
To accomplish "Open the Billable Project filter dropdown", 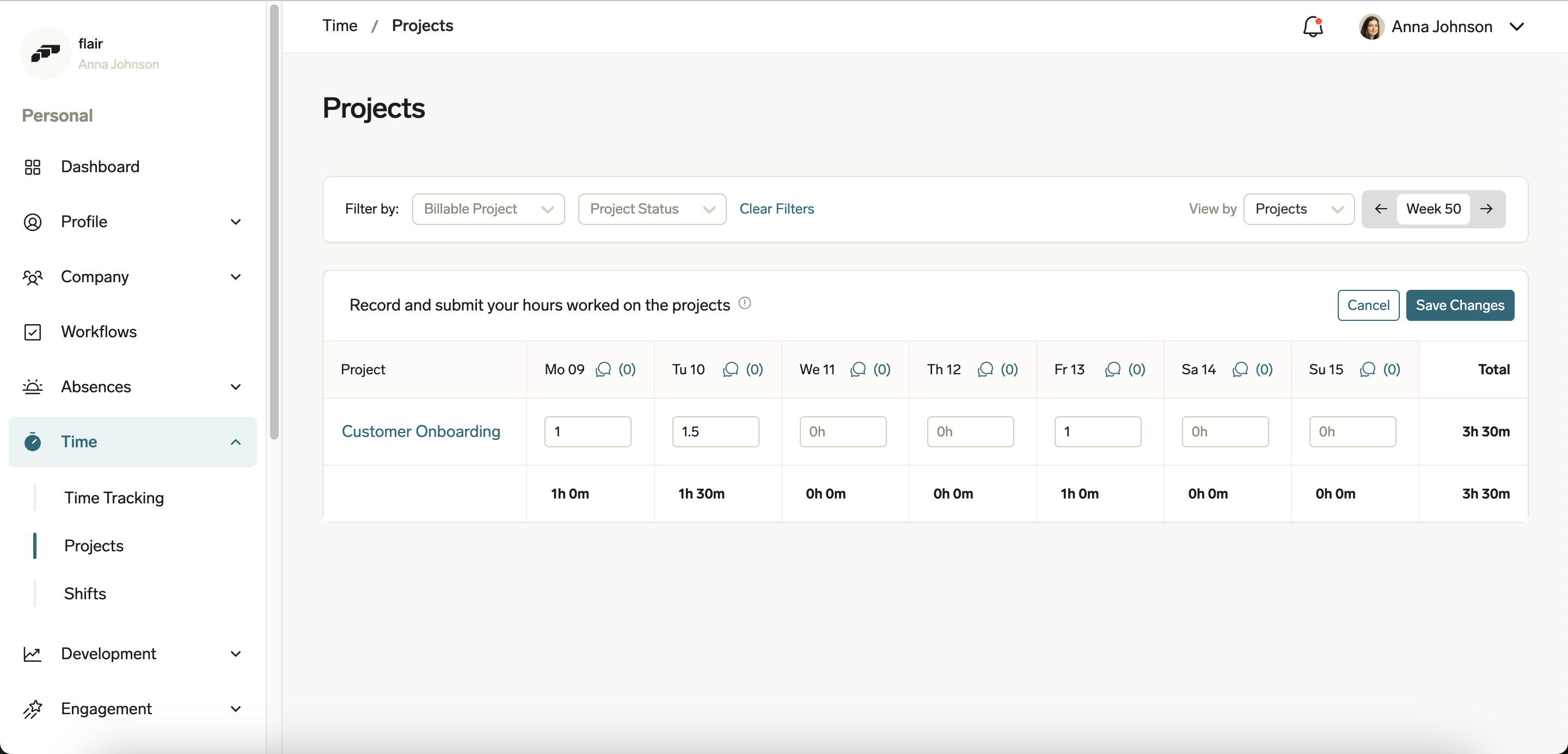I will pos(488,209).
